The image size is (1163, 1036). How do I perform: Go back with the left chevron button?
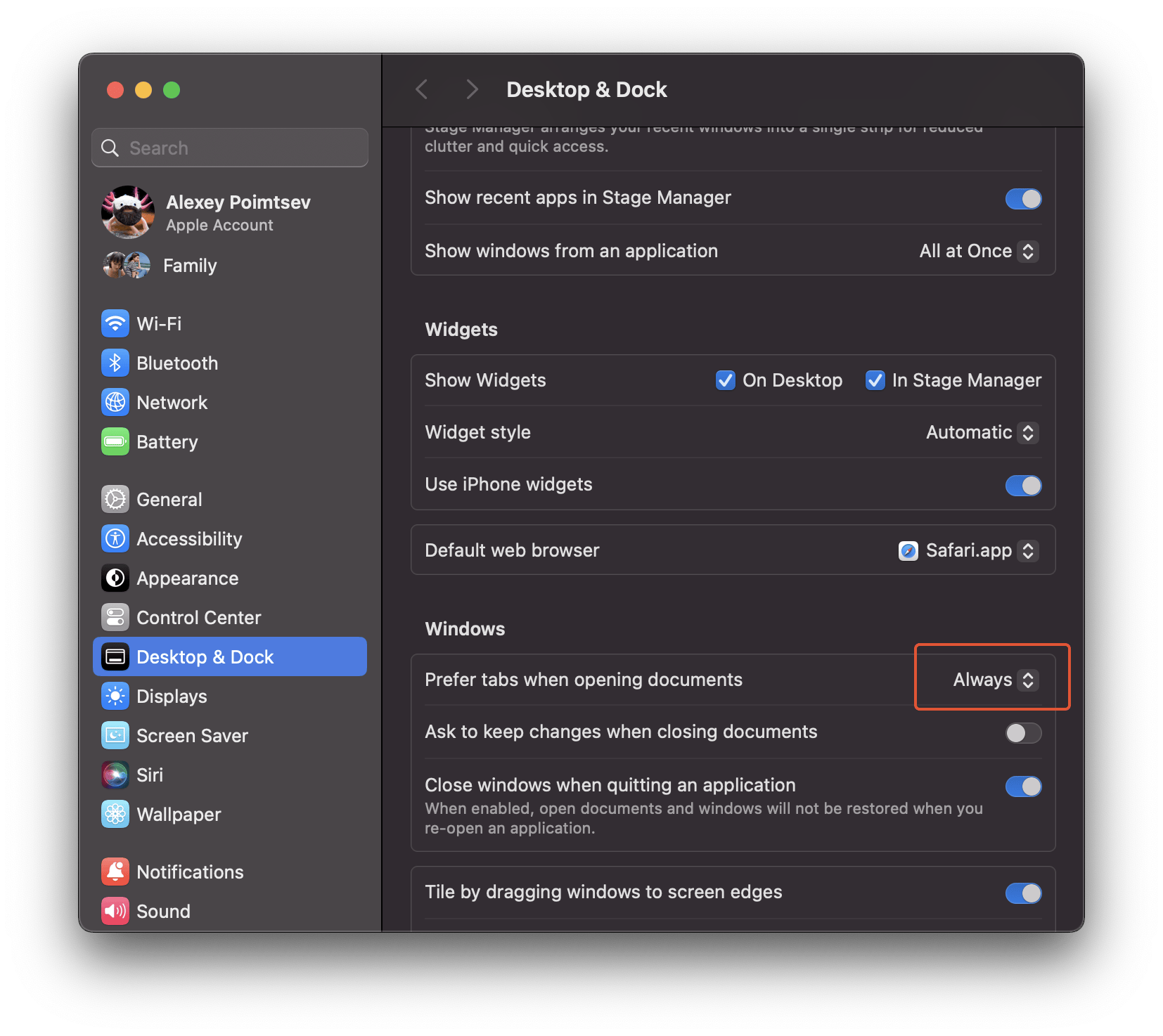422,89
